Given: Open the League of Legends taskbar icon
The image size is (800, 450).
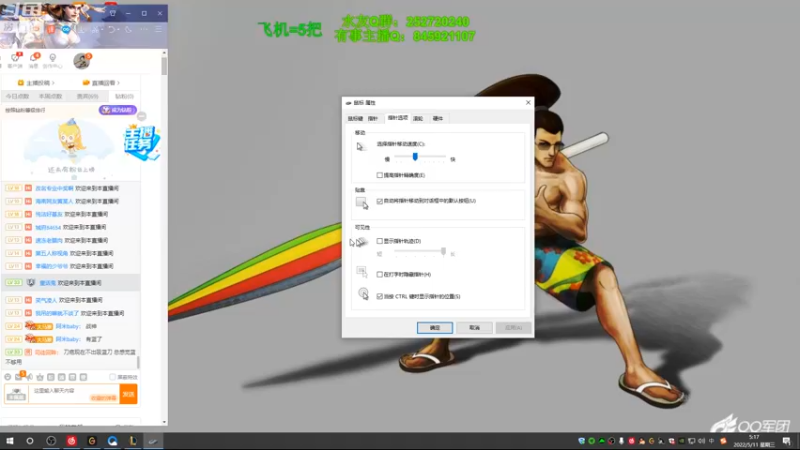Looking at the screenshot, I should pos(133,441).
